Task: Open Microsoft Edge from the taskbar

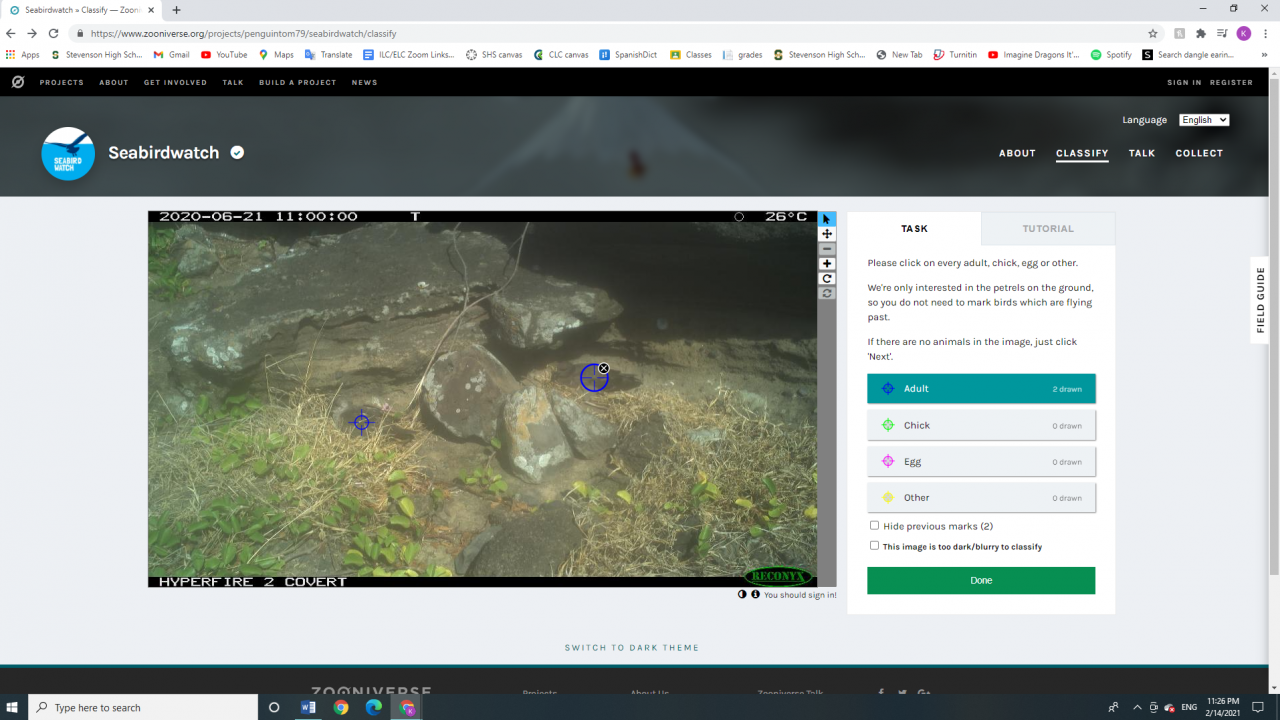Action: [x=373, y=707]
